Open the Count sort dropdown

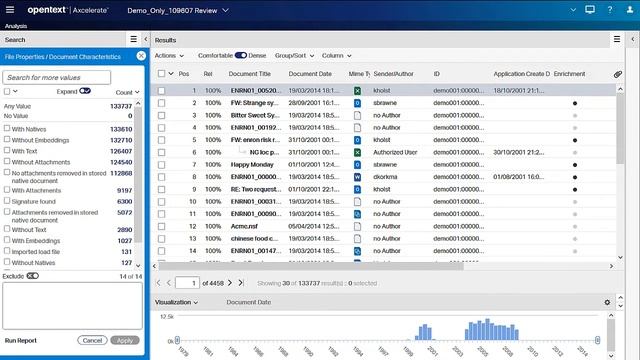(127, 92)
